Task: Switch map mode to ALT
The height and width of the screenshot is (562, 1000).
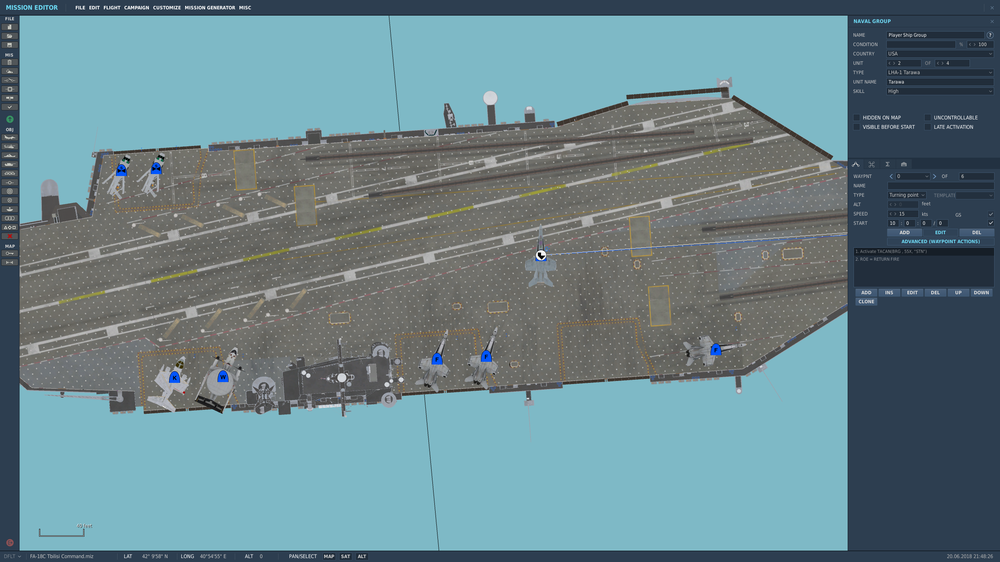Action: [362, 556]
